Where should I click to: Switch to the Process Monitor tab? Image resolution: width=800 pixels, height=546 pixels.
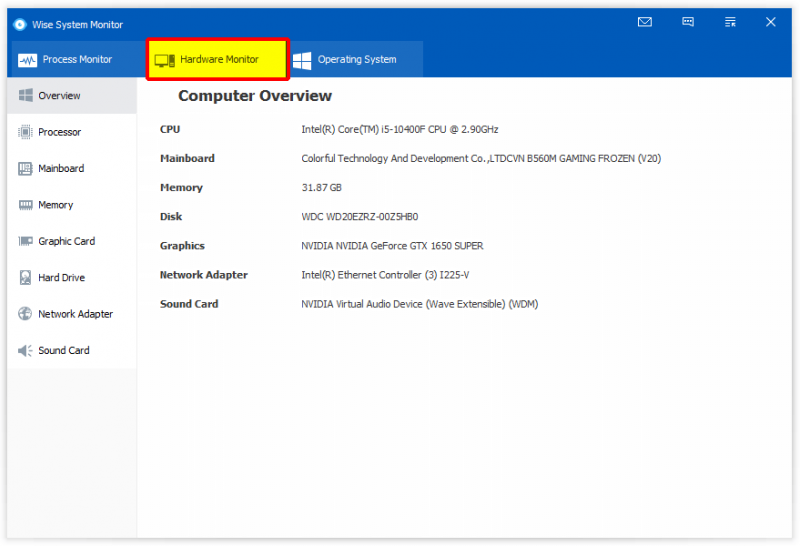tap(77, 59)
